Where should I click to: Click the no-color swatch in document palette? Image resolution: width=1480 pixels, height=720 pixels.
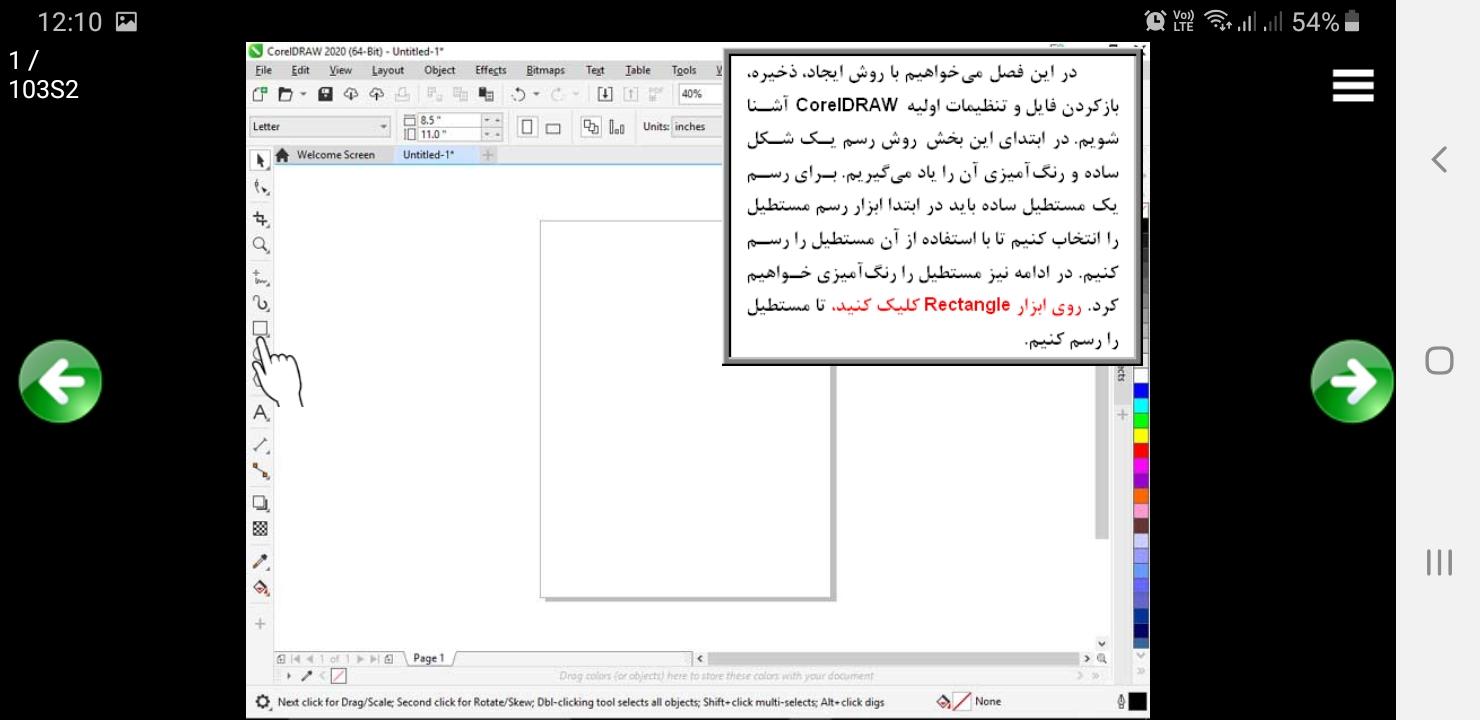click(x=338, y=676)
